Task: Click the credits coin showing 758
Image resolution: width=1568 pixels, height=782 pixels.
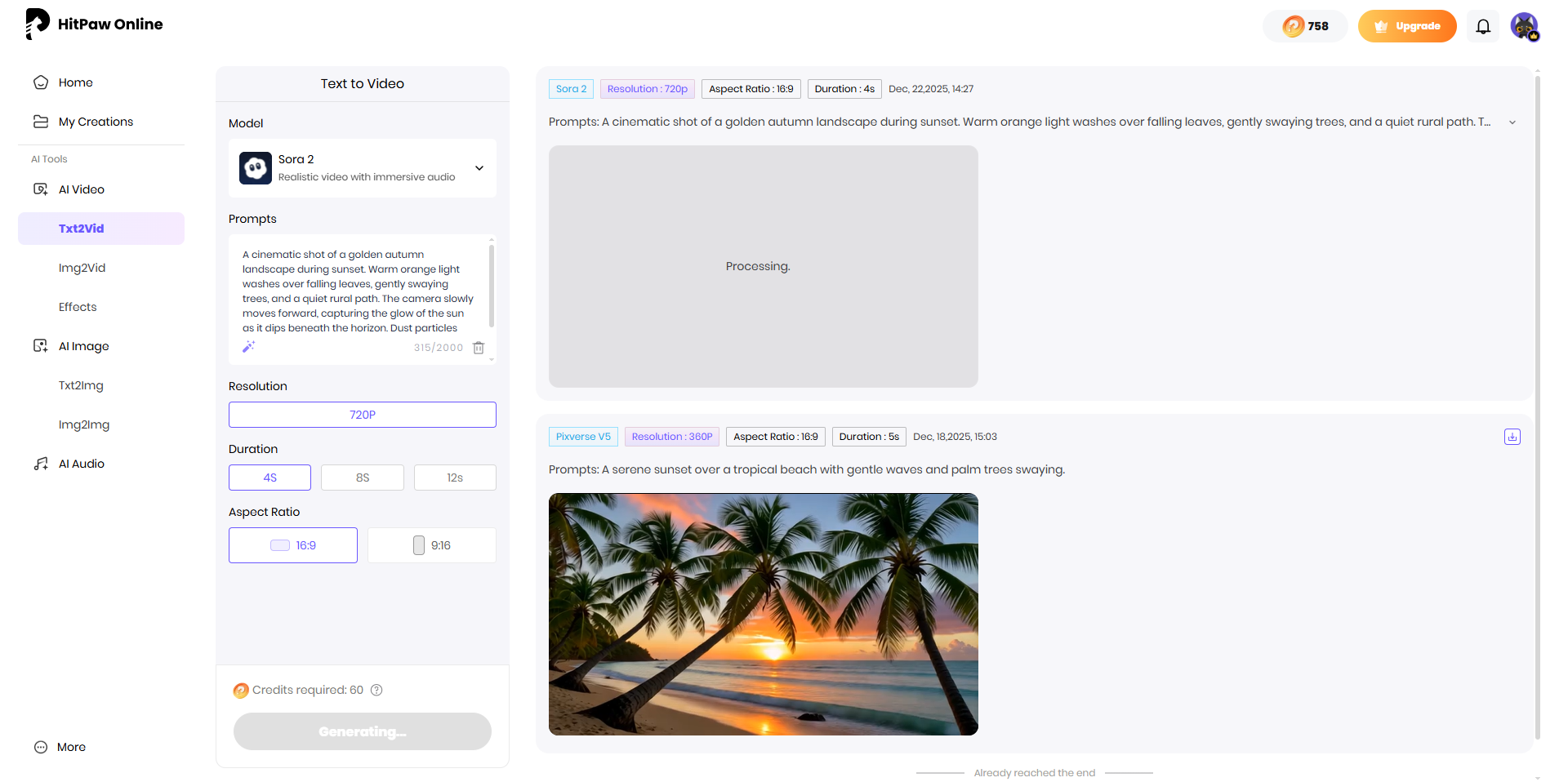Action: point(1304,25)
